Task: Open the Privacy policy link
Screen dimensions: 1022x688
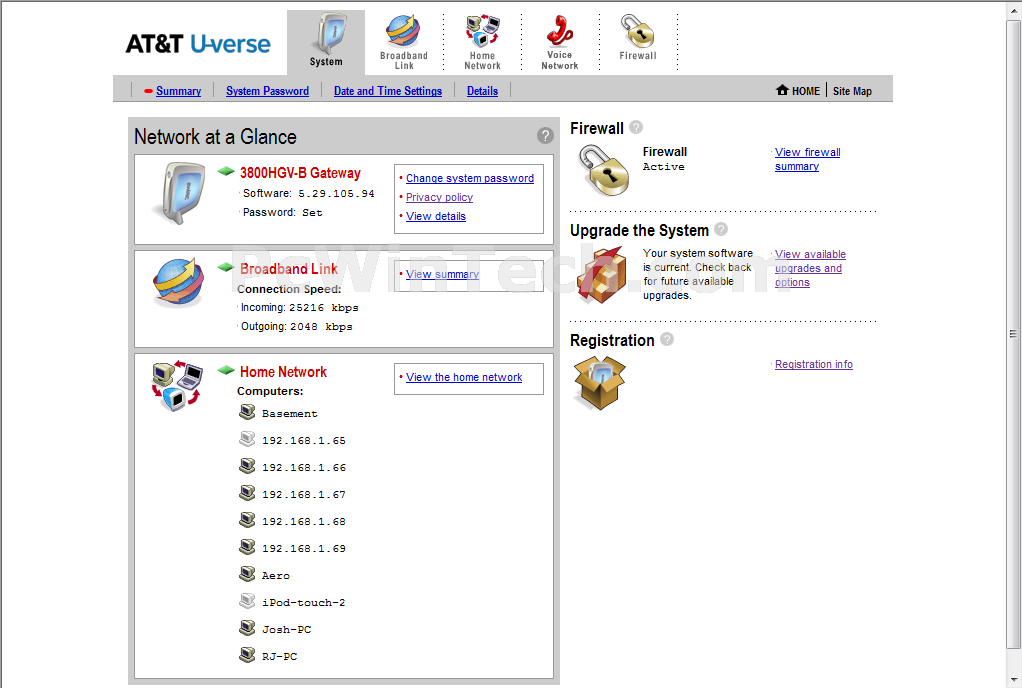Action: 439,197
